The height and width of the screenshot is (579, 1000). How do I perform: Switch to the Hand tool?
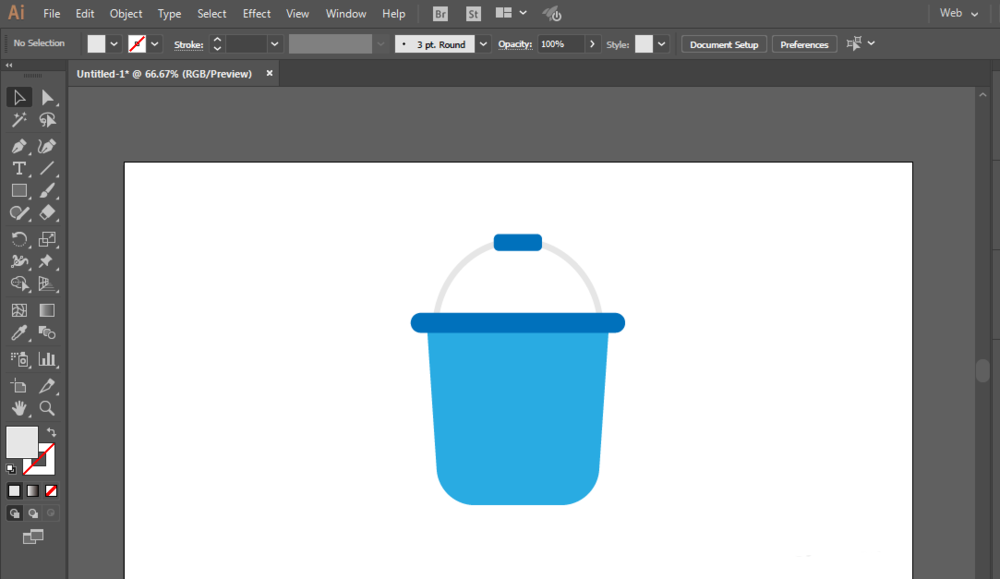point(19,408)
